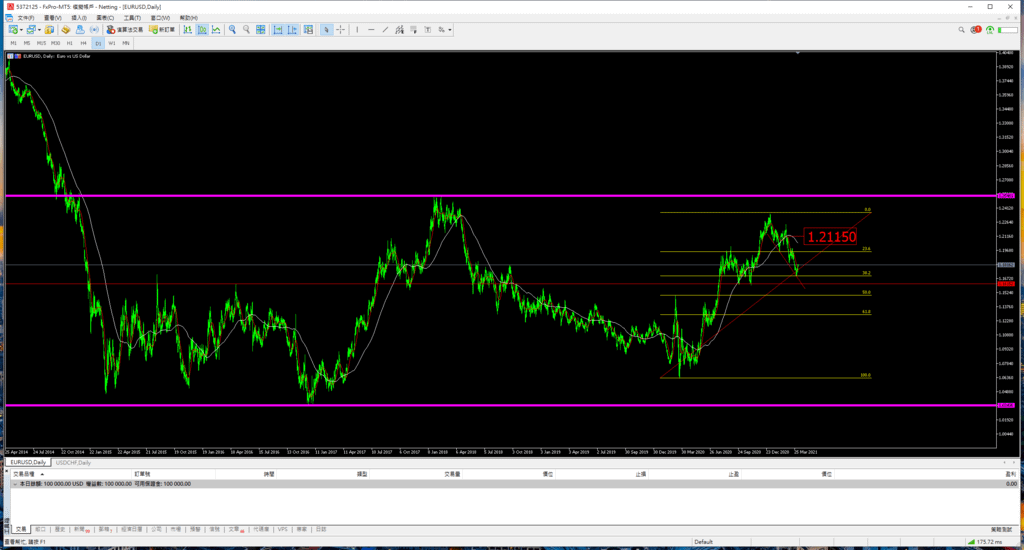This screenshot has height=550, width=1024.
Task: Select the Fibonacci retracement tool
Action: click(413, 29)
